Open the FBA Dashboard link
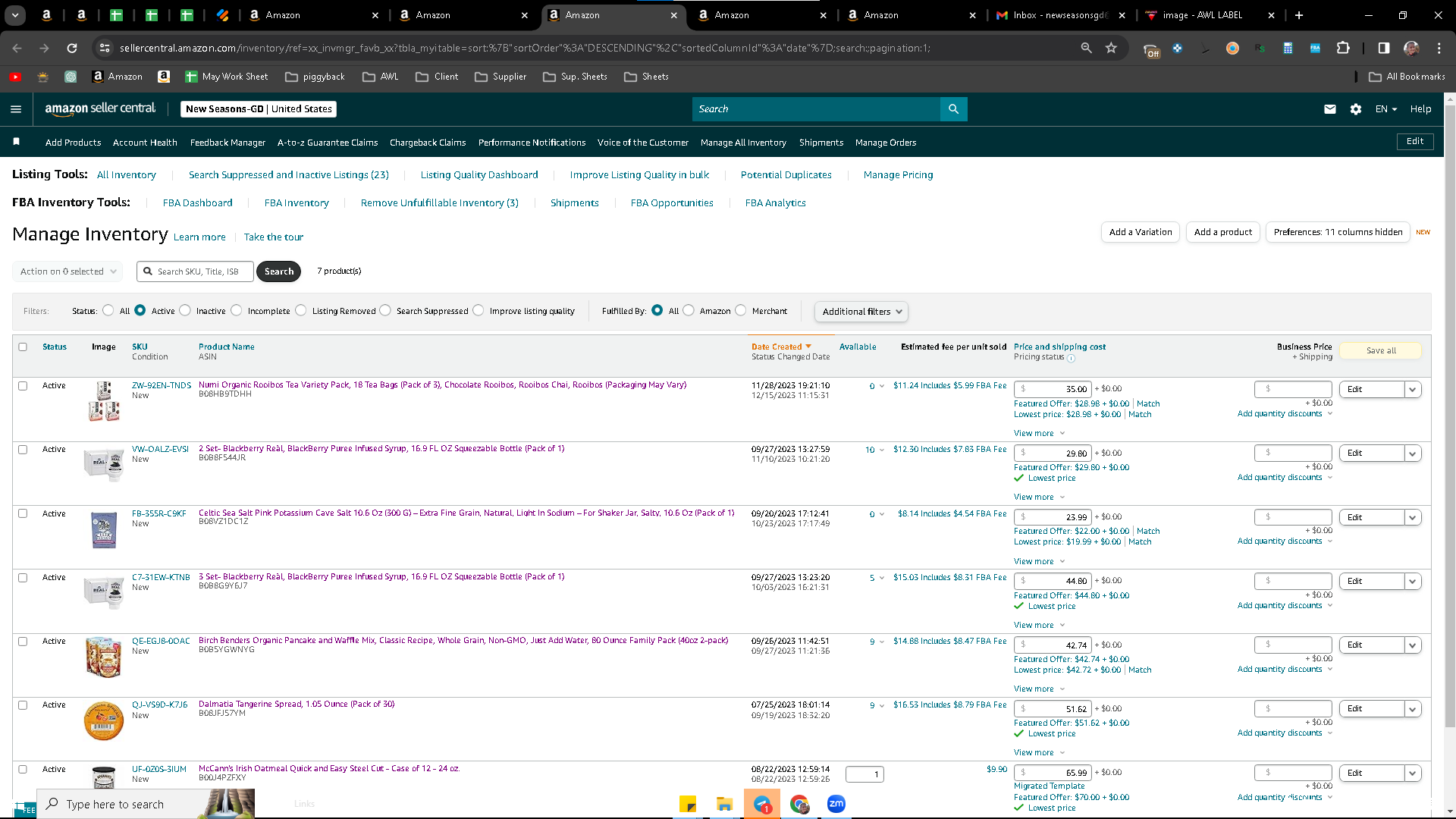Viewport: 1456px width, 819px height. coord(197,203)
